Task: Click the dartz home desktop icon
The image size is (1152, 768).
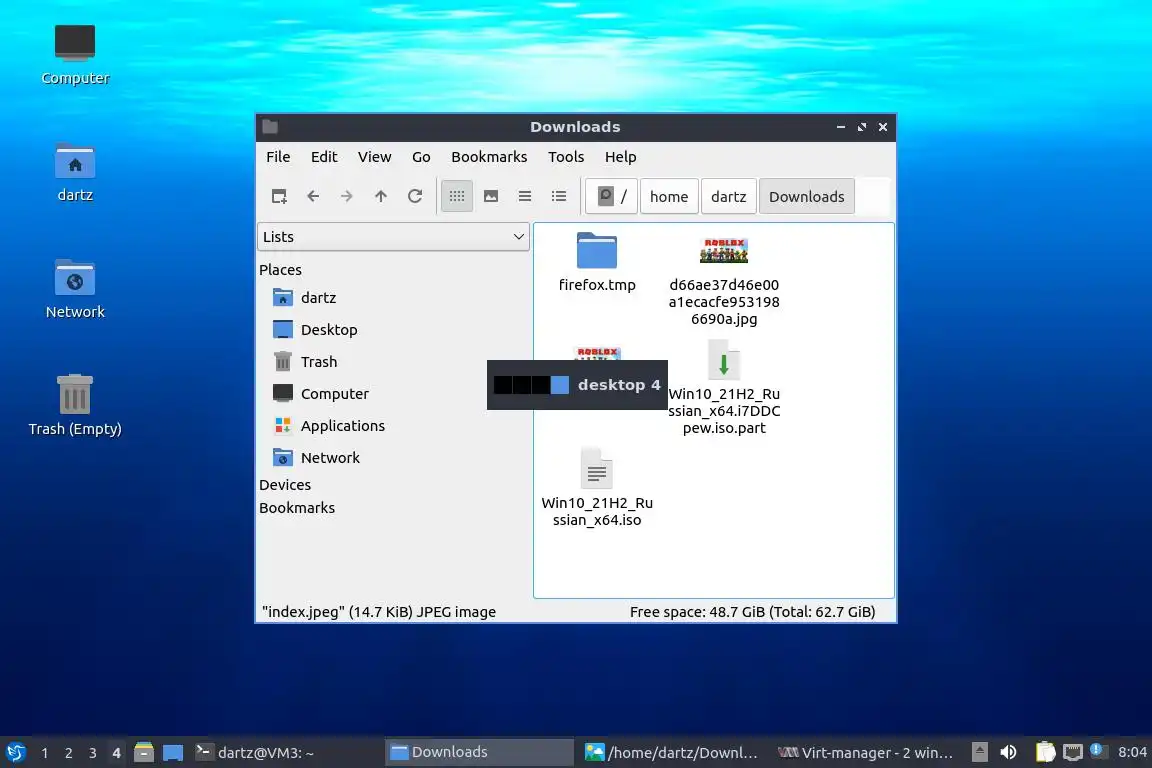Action: tap(75, 173)
